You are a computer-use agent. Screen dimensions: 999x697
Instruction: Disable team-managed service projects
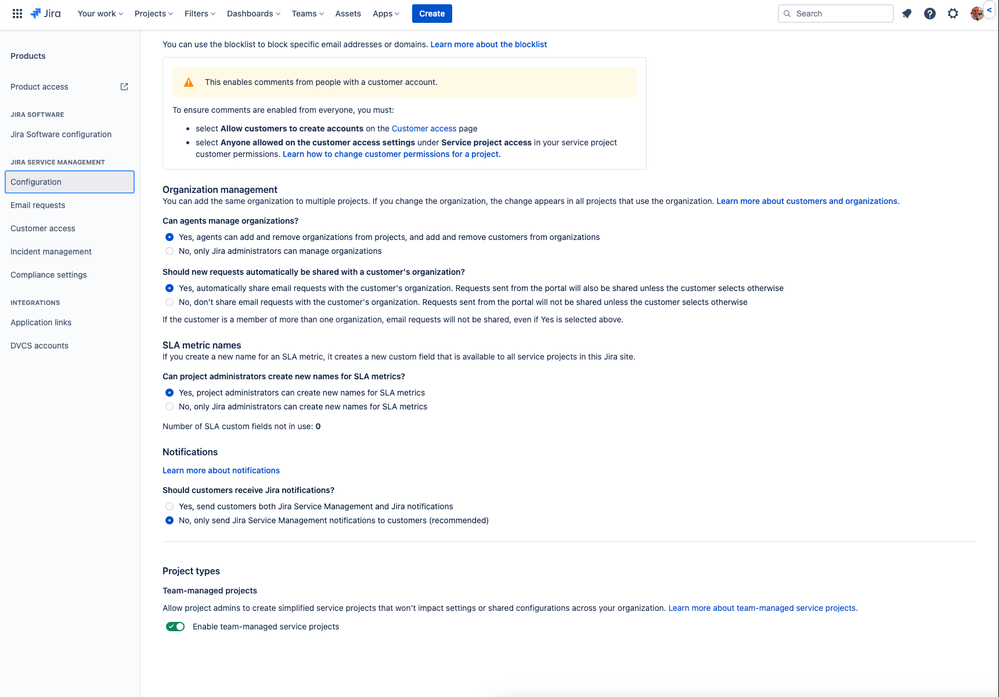tap(175, 626)
